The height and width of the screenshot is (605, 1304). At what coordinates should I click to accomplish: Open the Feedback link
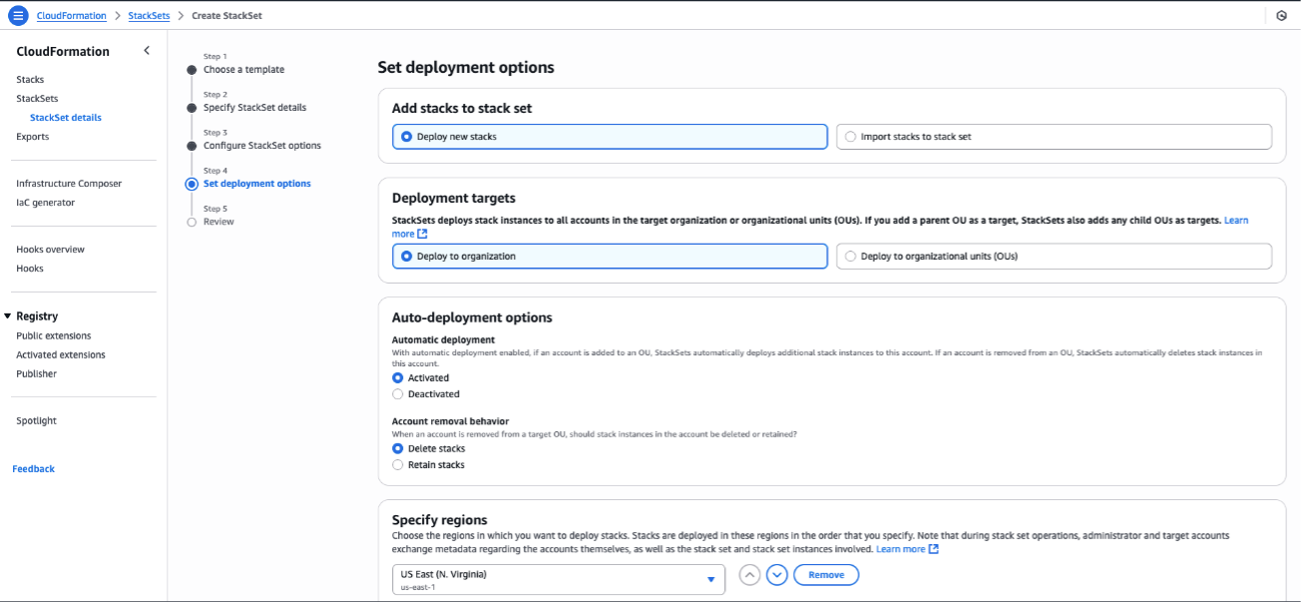point(33,468)
